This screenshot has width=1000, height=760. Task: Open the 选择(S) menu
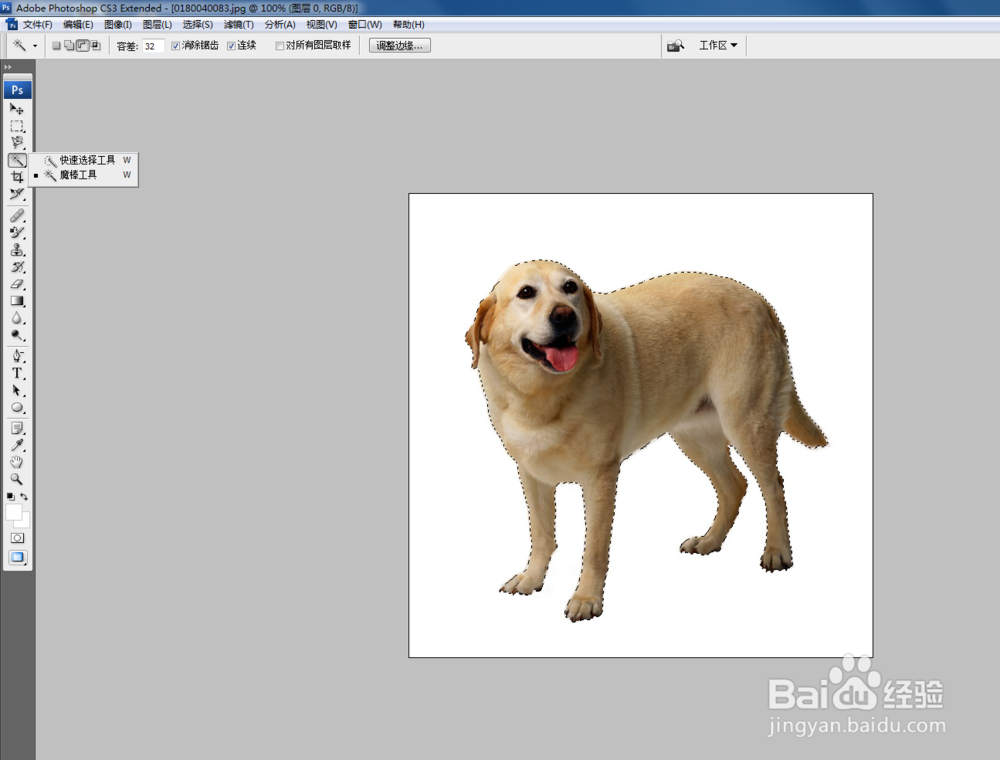coord(197,24)
